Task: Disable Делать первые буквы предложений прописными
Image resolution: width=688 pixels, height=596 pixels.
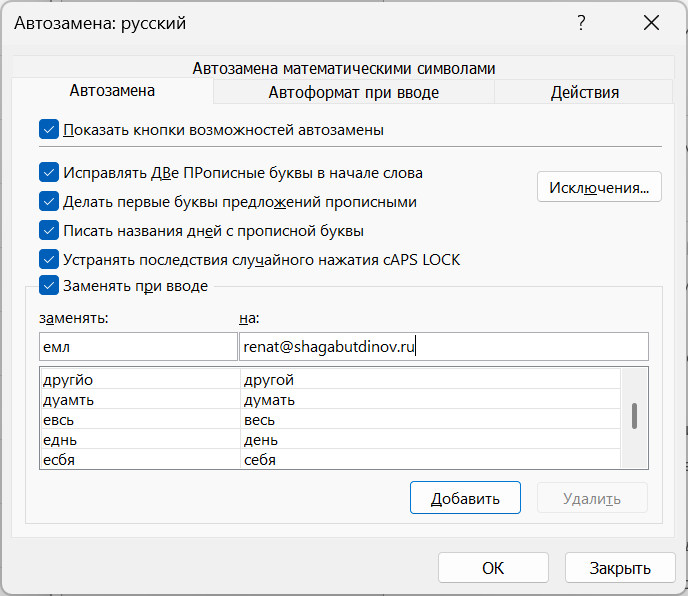Action: pos(49,201)
